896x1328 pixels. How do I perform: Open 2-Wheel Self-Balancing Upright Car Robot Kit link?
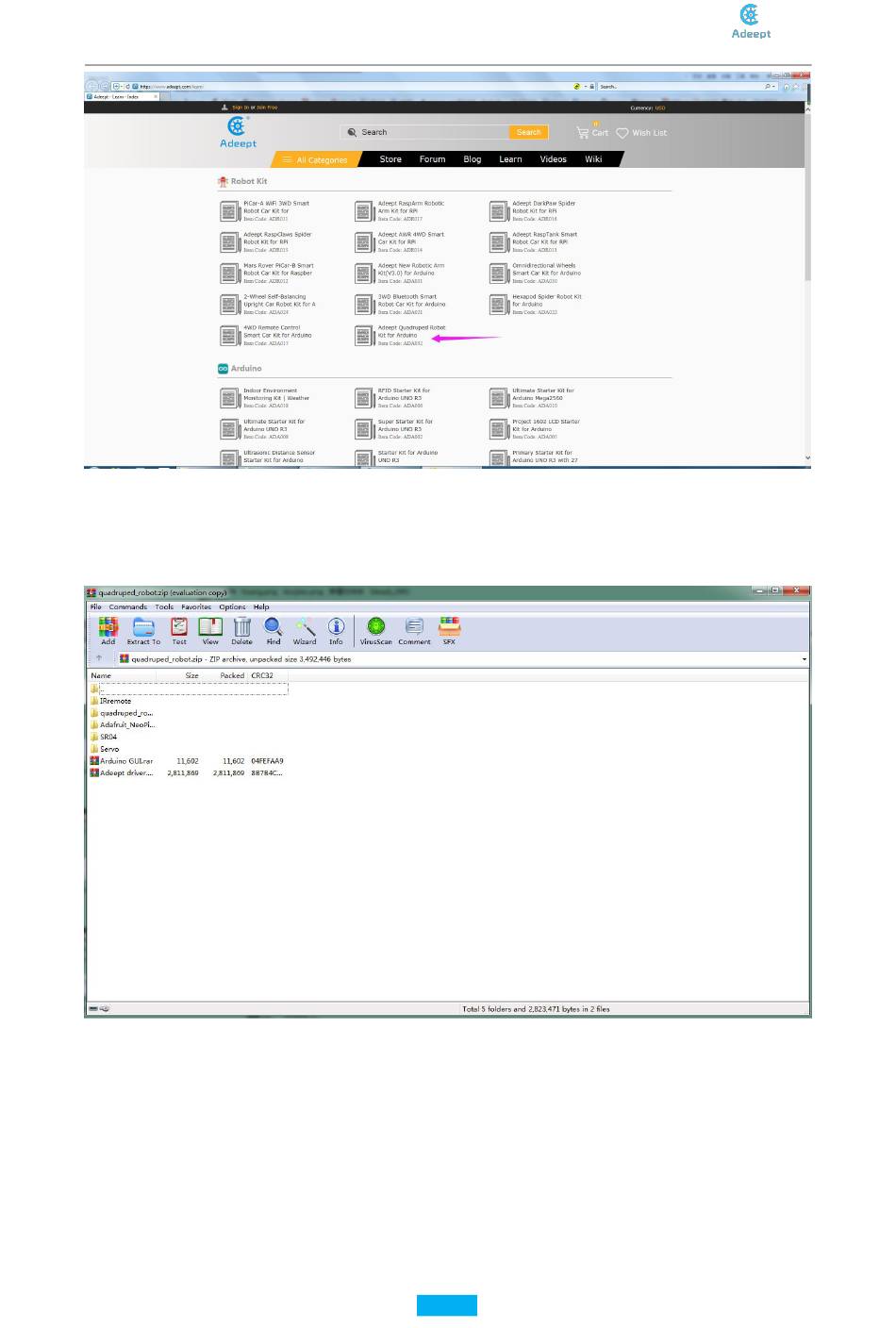click(x=279, y=300)
